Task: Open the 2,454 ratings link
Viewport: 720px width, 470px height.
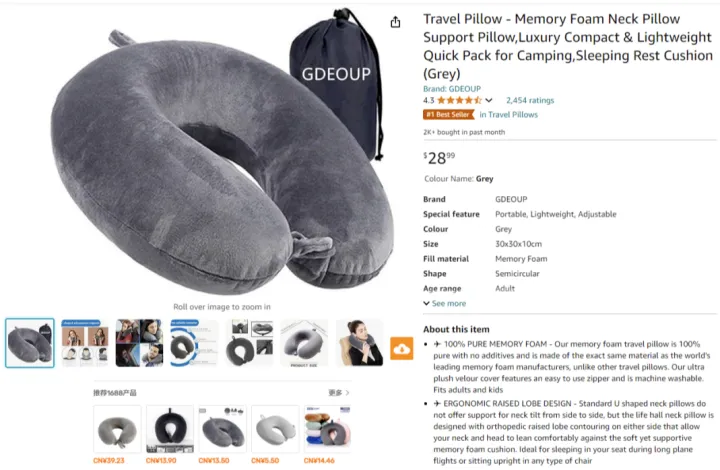Action: click(x=530, y=100)
